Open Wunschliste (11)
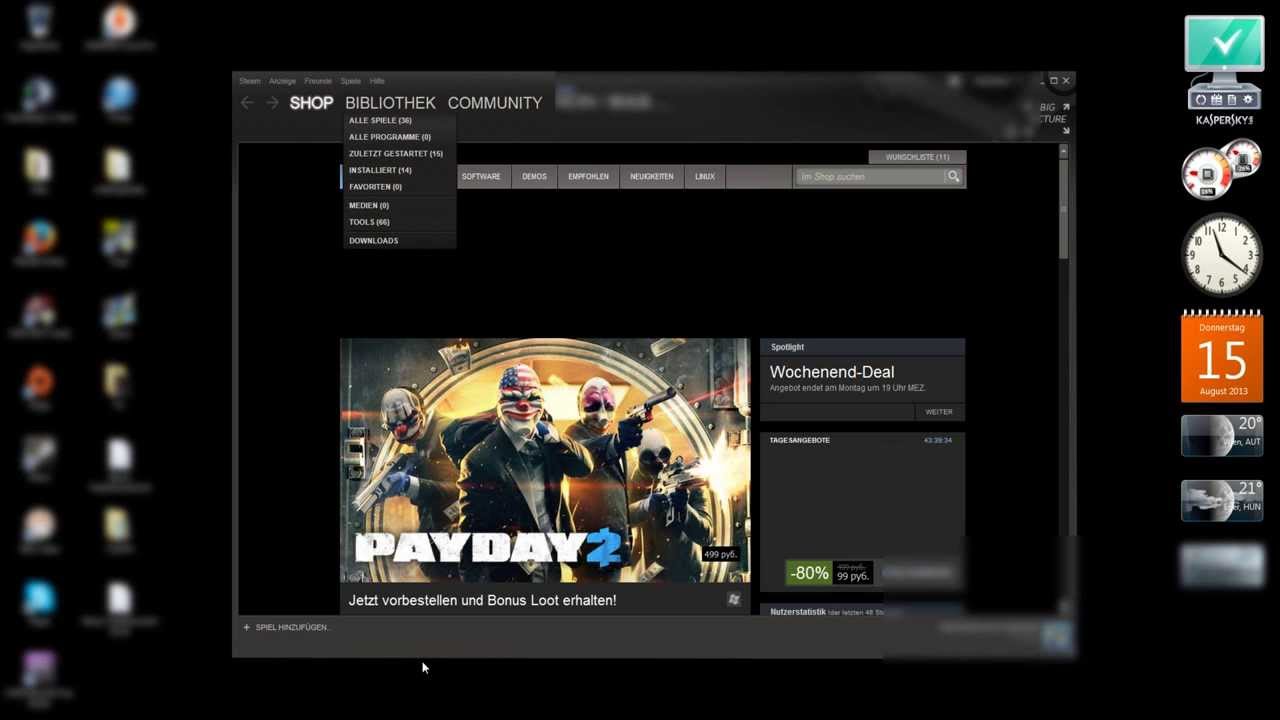 (917, 157)
